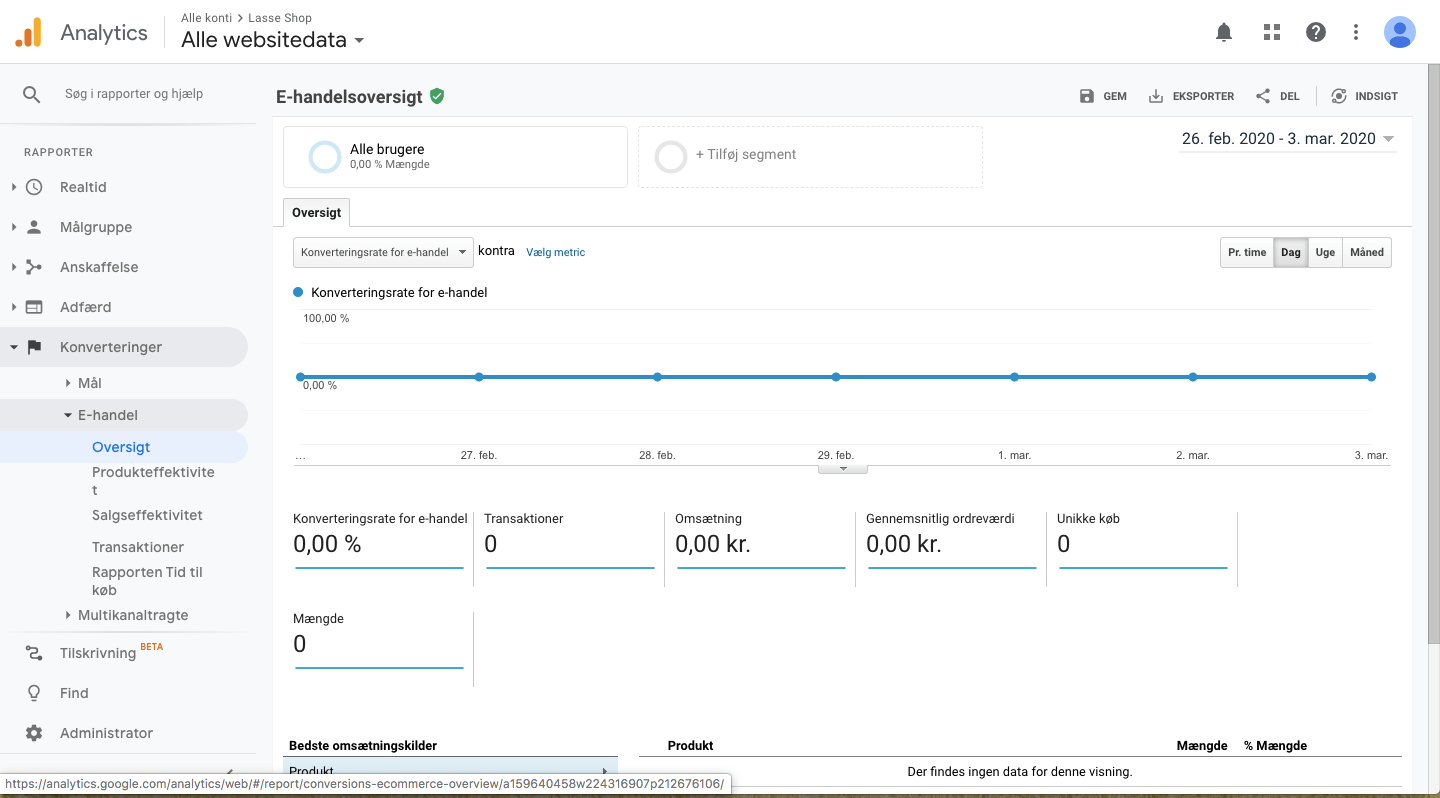The height and width of the screenshot is (798, 1440).
Task: Click the Tilskrivning path icon
Action: point(34,653)
